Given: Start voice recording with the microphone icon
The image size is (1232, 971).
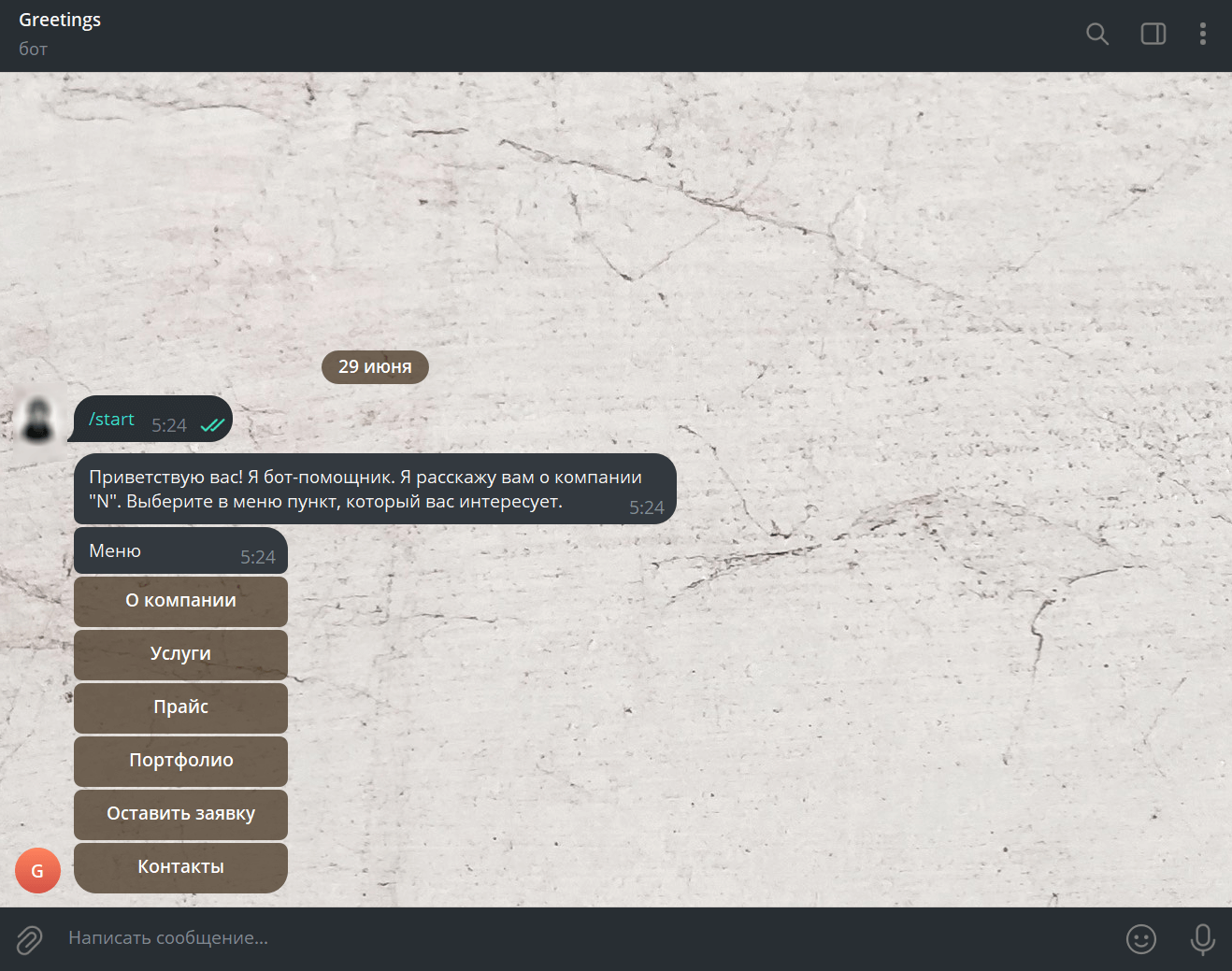Looking at the screenshot, I should [1203, 939].
